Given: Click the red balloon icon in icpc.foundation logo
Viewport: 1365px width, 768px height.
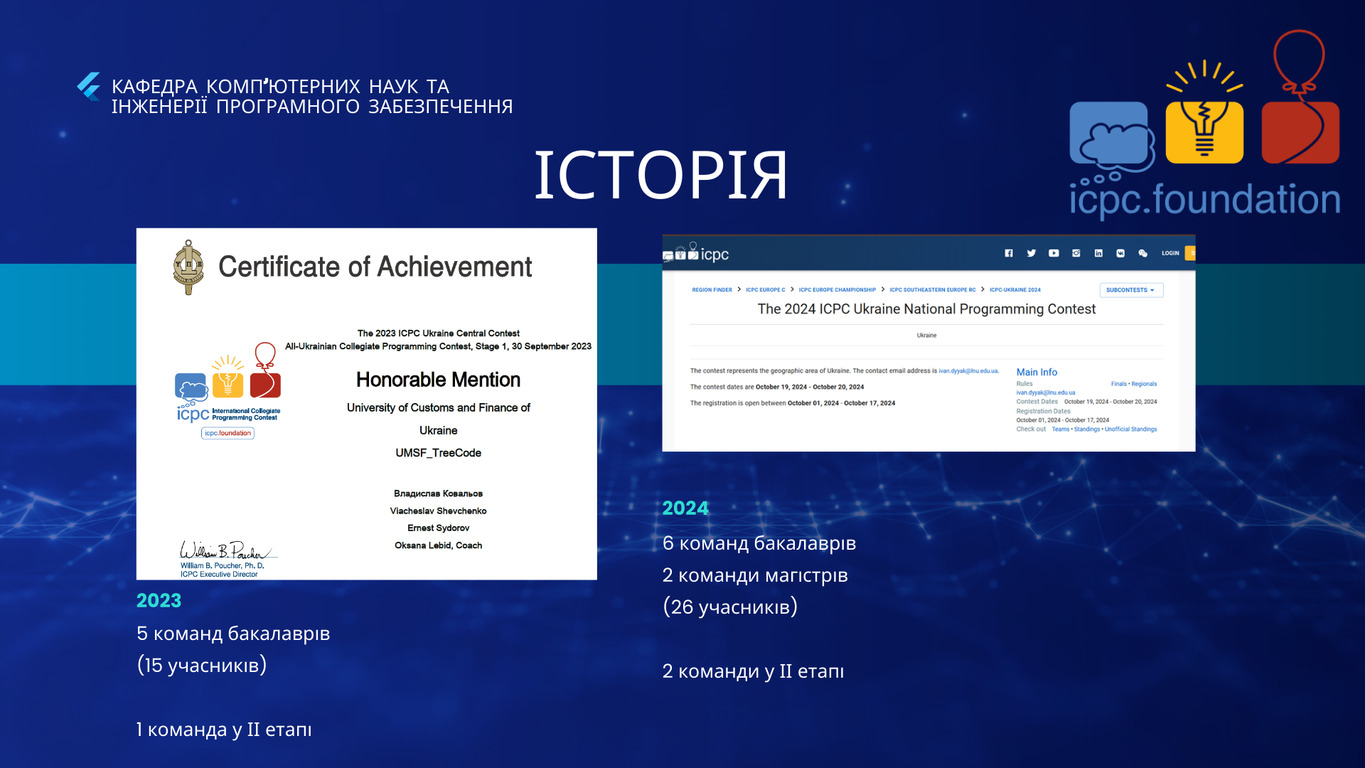Looking at the screenshot, I should tap(1300, 97).
